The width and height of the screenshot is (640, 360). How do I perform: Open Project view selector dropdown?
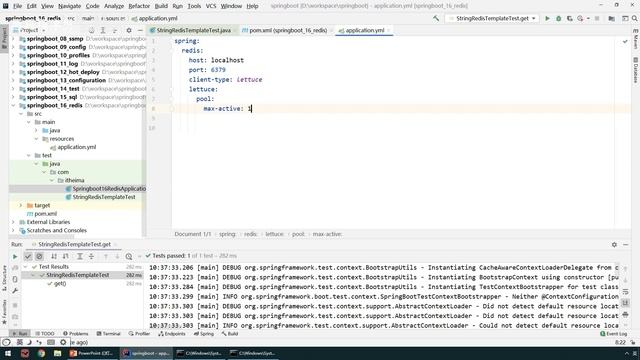click(29, 30)
